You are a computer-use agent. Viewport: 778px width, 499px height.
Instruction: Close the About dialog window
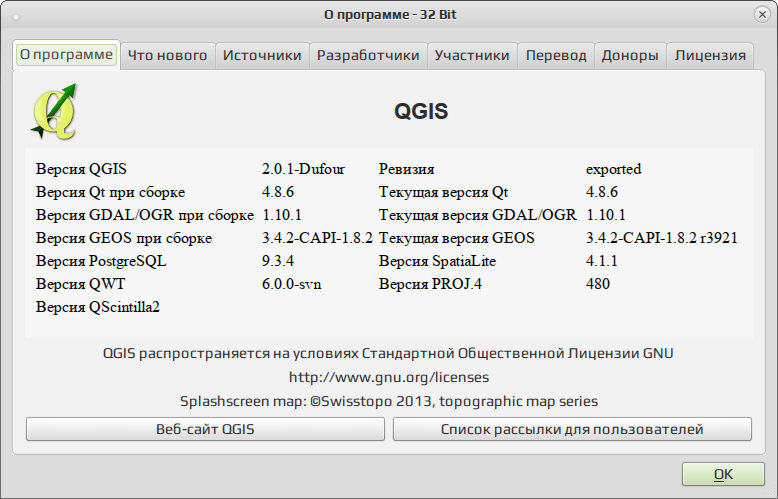pyautogui.click(x=762, y=14)
